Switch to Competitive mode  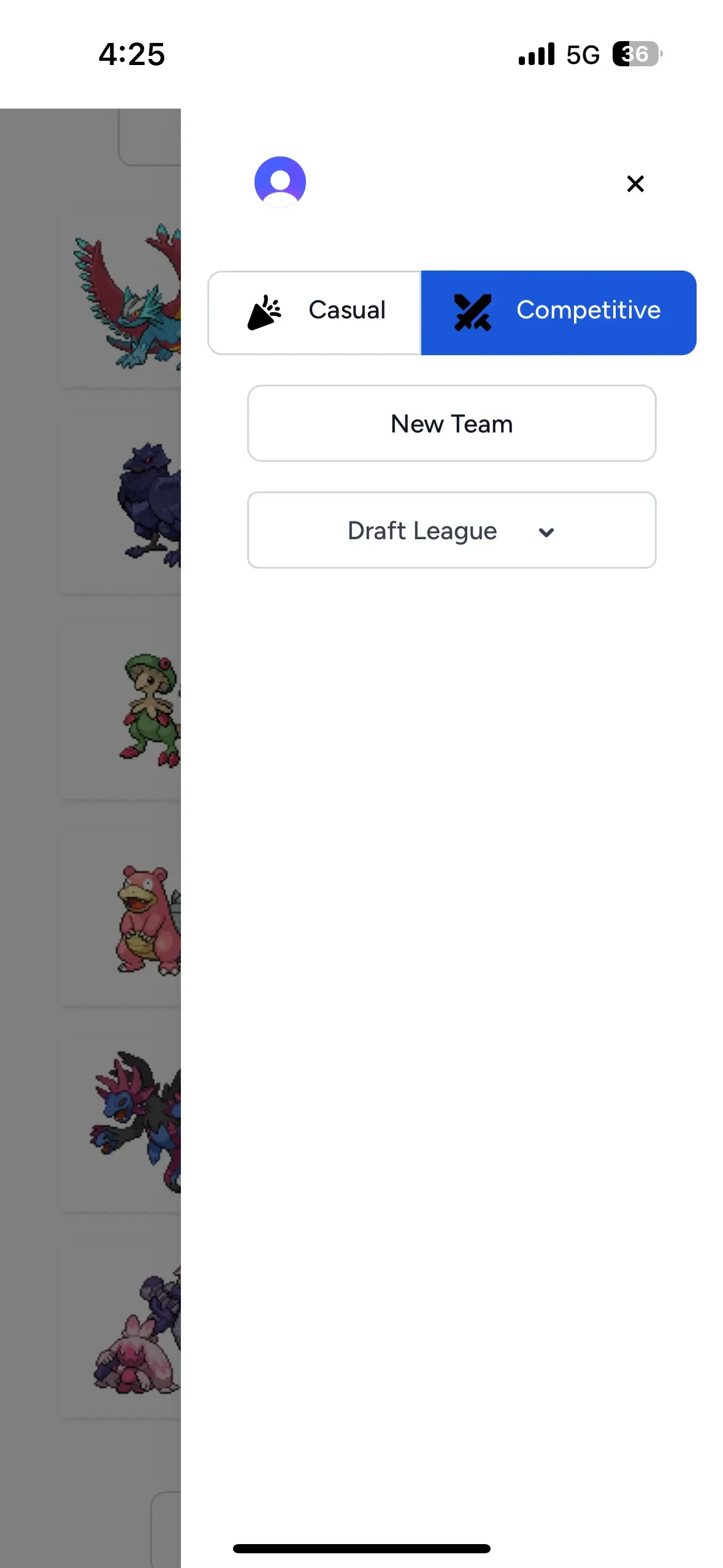(559, 313)
